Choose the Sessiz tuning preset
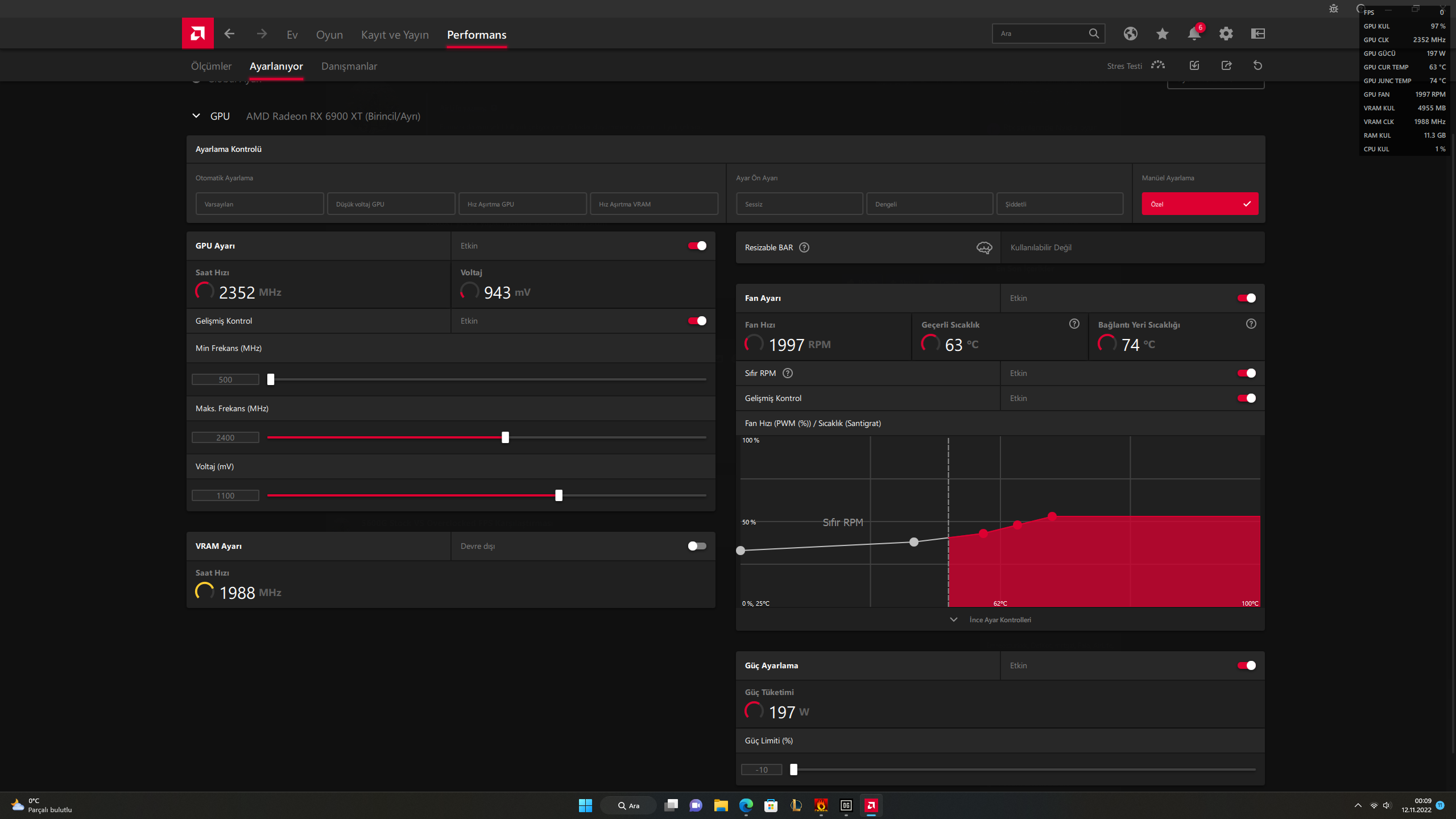This screenshot has width=1456, height=819. coord(799,204)
